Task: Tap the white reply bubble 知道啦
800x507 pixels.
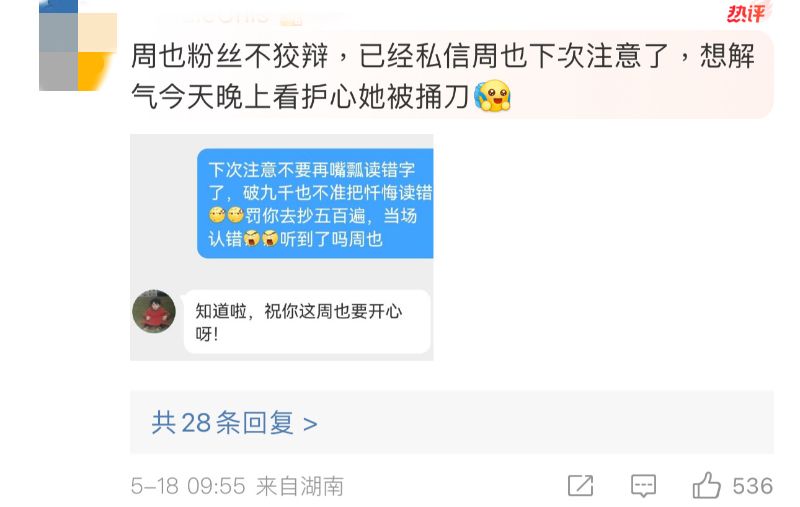Action: 307,321
